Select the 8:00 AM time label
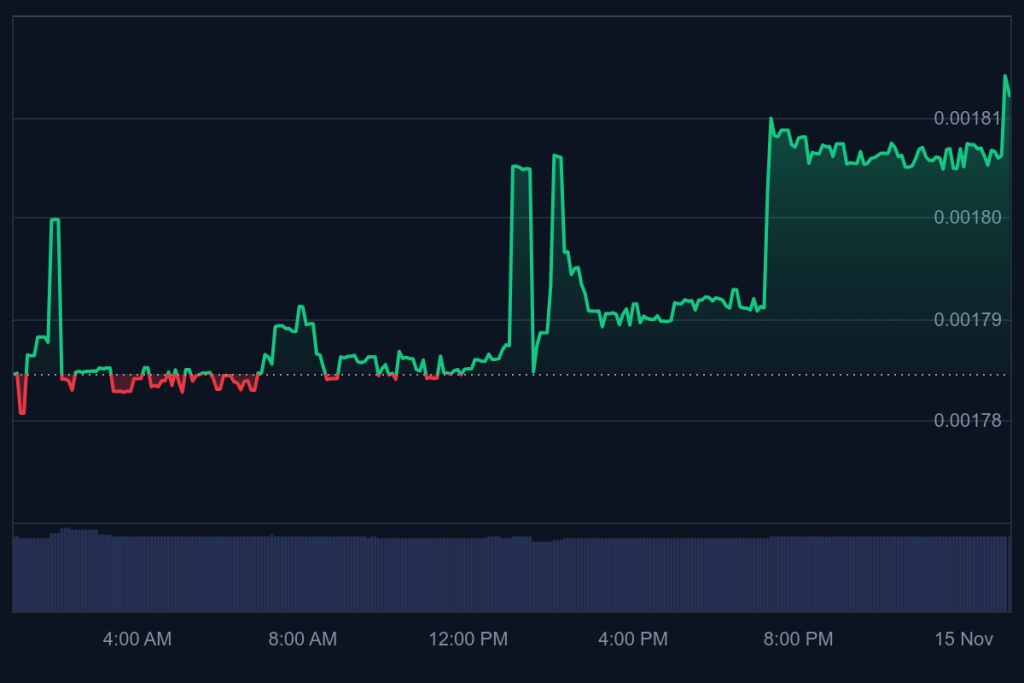The height and width of the screenshot is (683, 1024). [x=302, y=639]
